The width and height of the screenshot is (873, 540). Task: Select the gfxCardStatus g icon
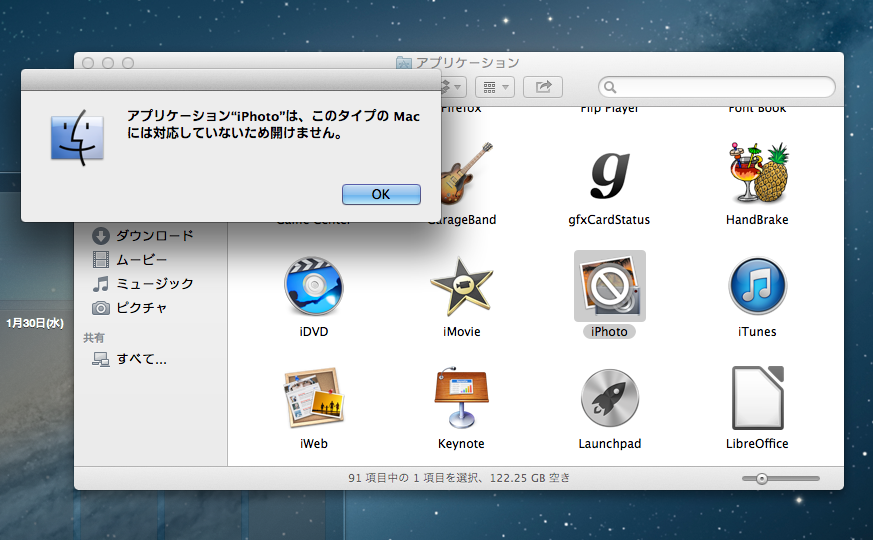610,175
